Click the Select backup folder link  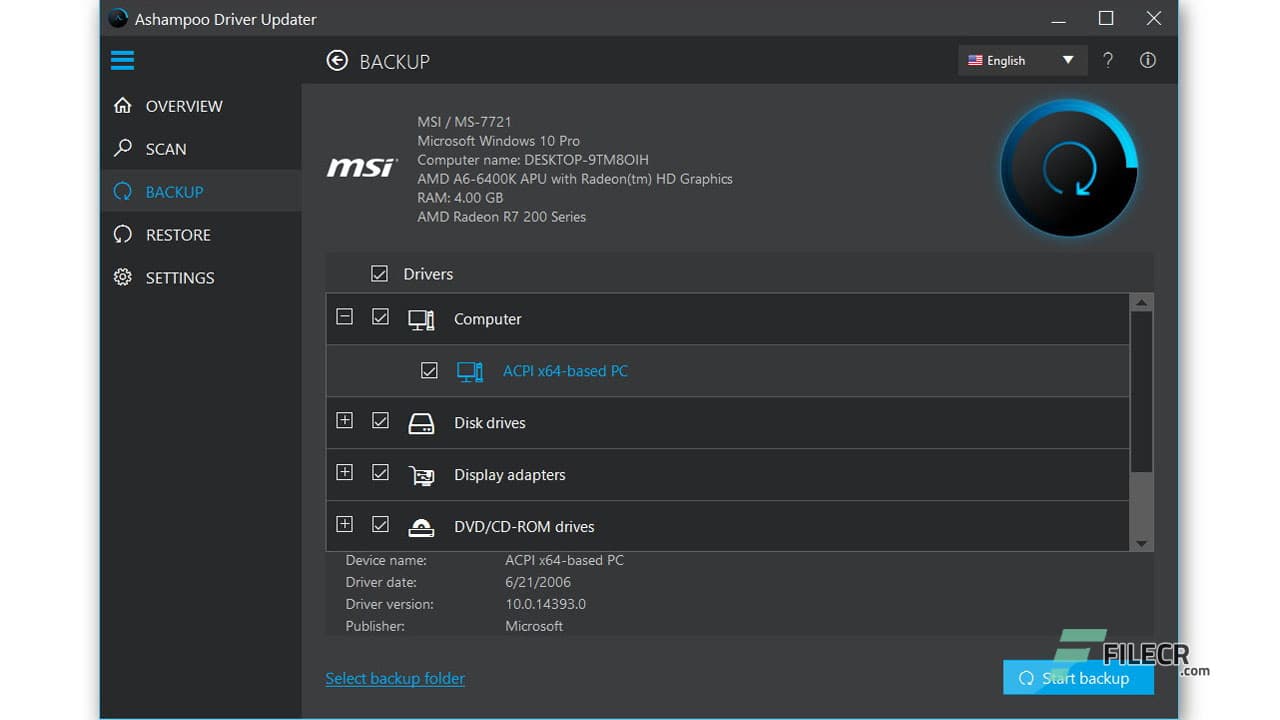coord(395,678)
